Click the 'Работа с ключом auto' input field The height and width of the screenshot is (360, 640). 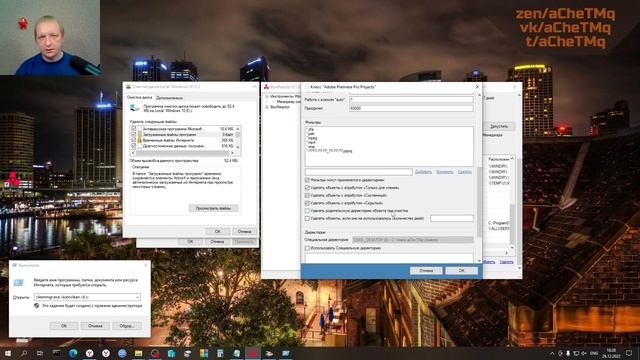pos(411,99)
